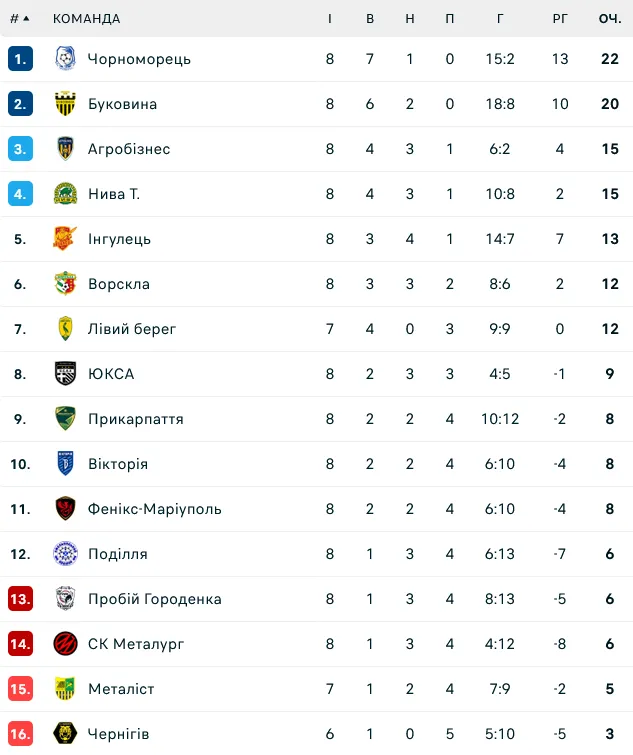Click the red position 16 badge
Viewport: 633px width, 755px height.
[20, 734]
